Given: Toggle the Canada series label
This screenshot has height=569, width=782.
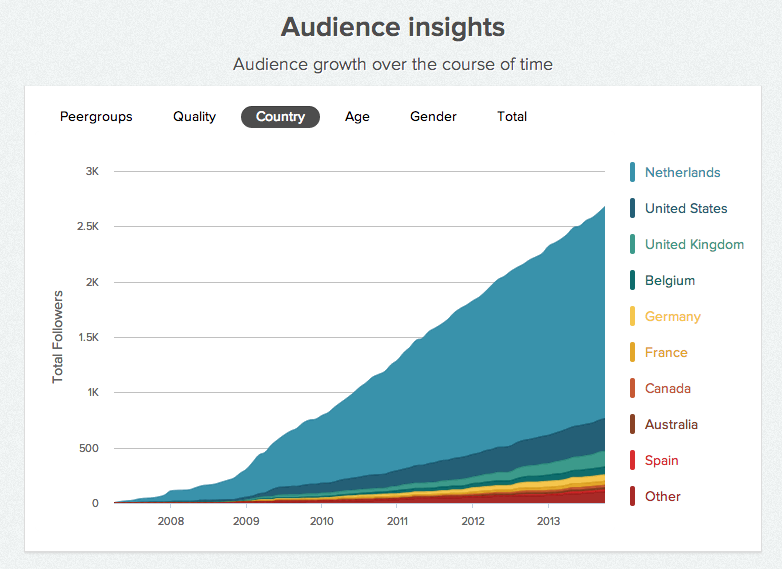Looking at the screenshot, I should 668,388.
